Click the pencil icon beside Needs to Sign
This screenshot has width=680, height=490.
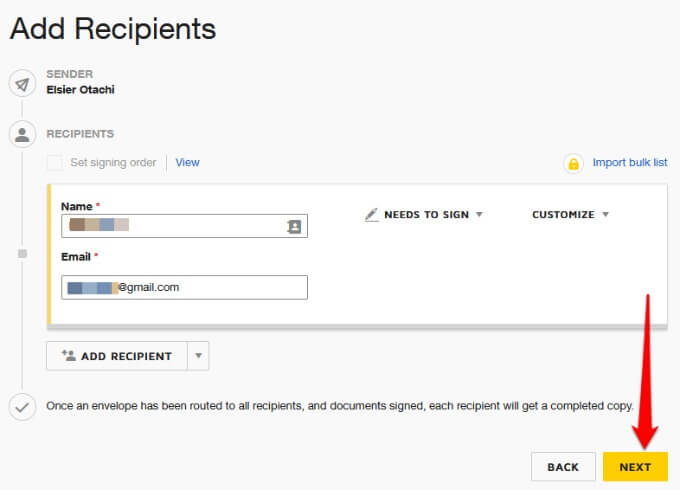[372, 215]
